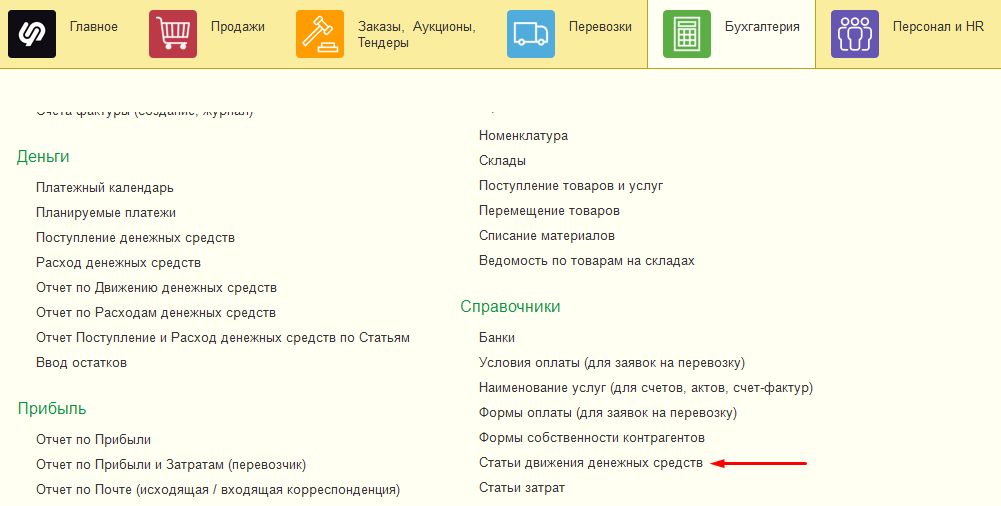Open Платежный календарь

[x=105, y=188]
